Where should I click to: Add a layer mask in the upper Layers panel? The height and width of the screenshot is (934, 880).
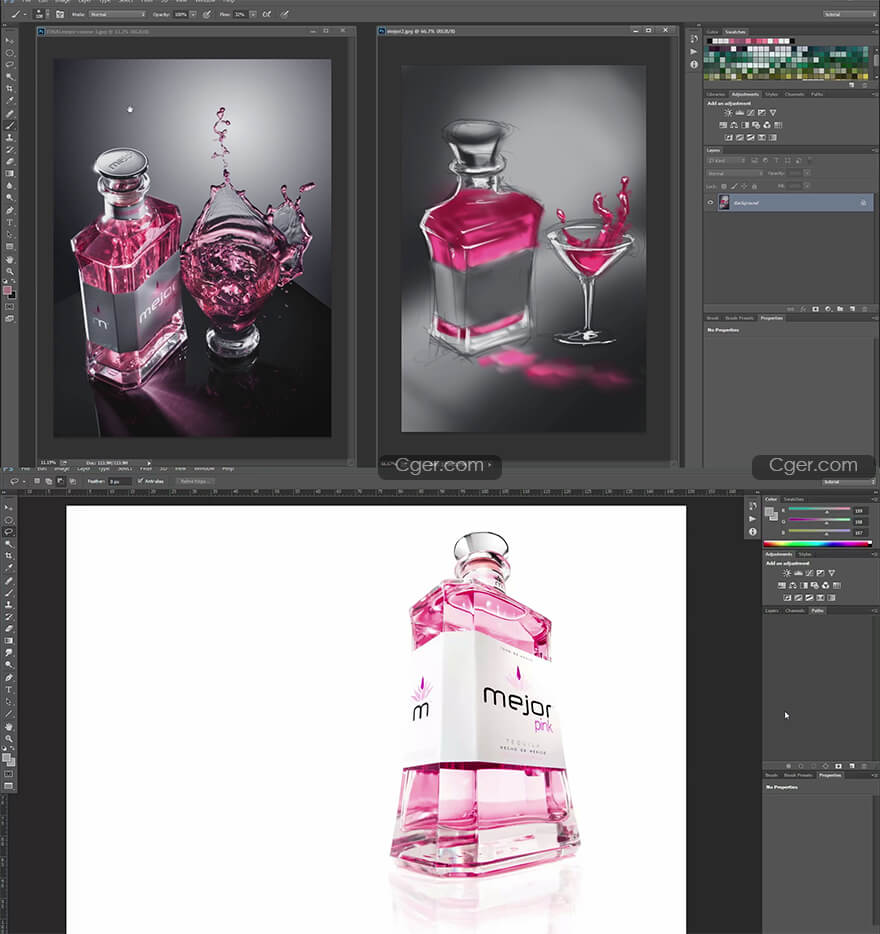coord(815,309)
